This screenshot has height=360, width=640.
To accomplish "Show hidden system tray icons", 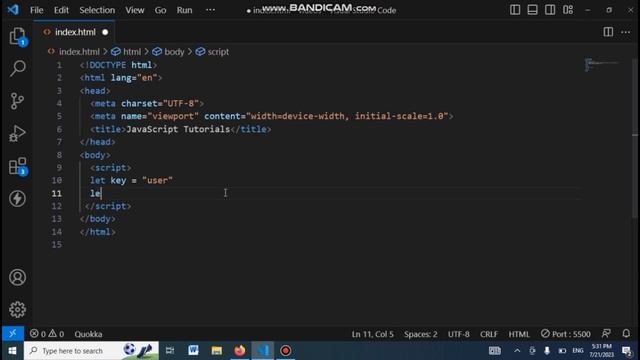I will [x=517, y=351].
